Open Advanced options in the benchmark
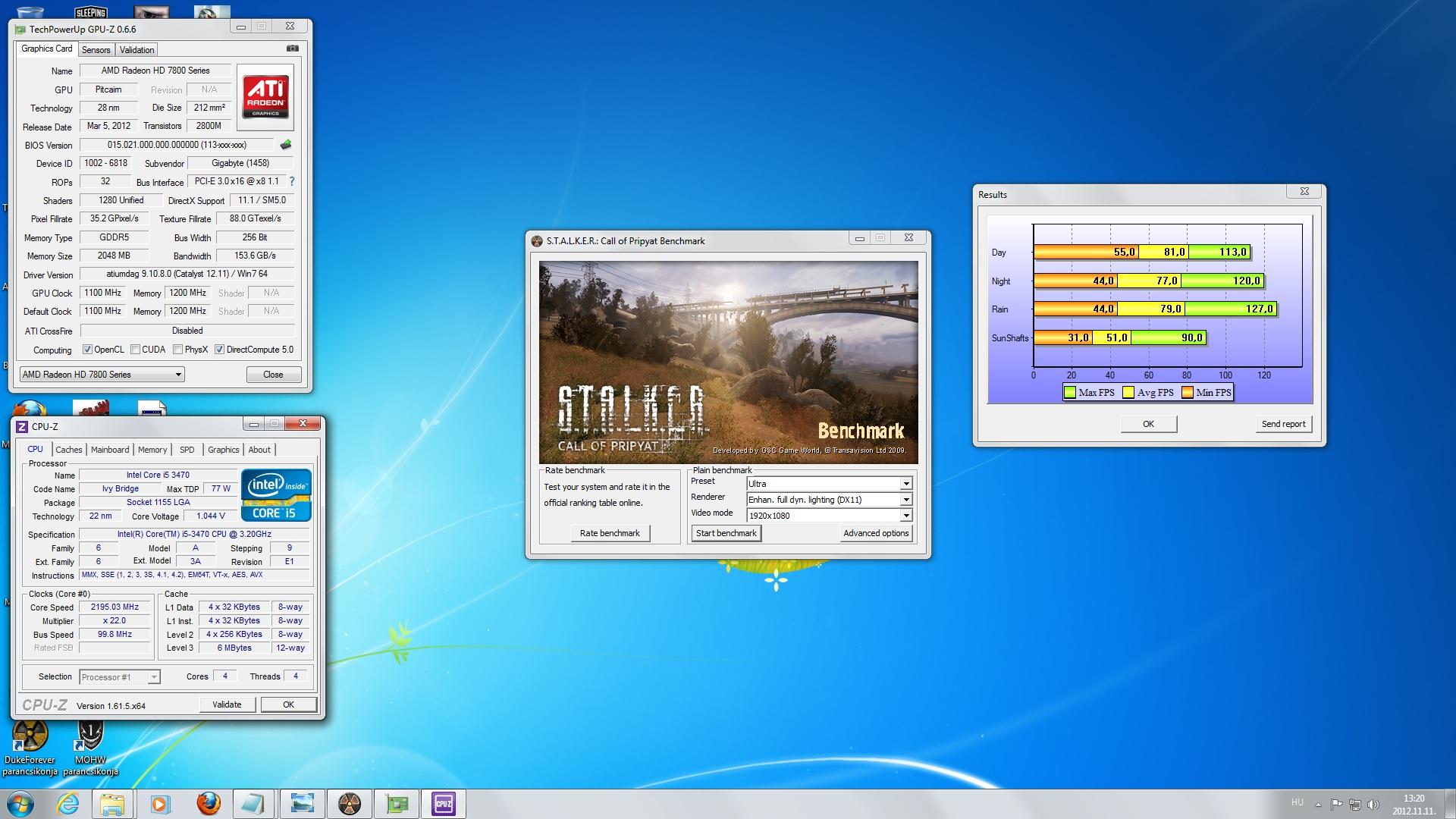 [876, 533]
